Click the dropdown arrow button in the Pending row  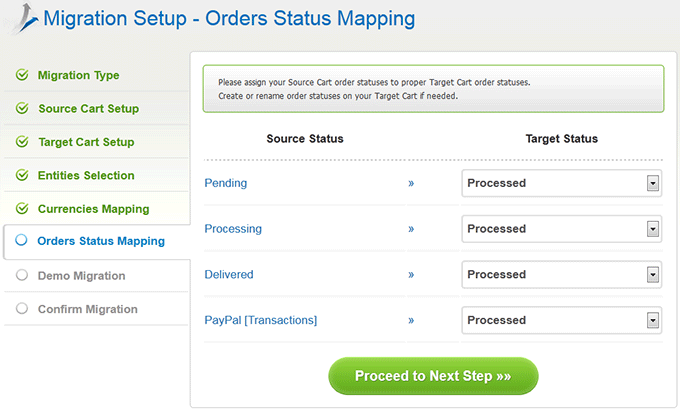(x=653, y=183)
